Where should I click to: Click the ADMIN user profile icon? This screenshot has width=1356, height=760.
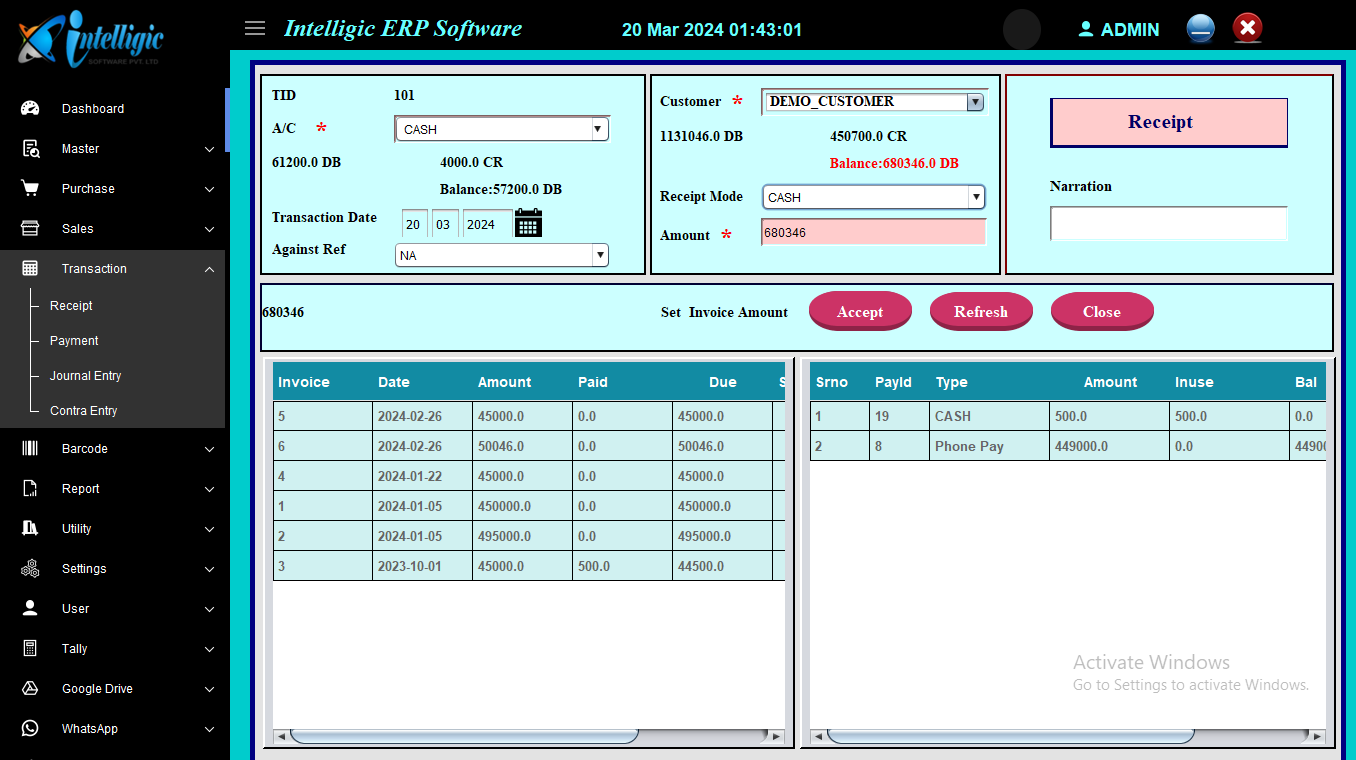tap(1085, 30)
